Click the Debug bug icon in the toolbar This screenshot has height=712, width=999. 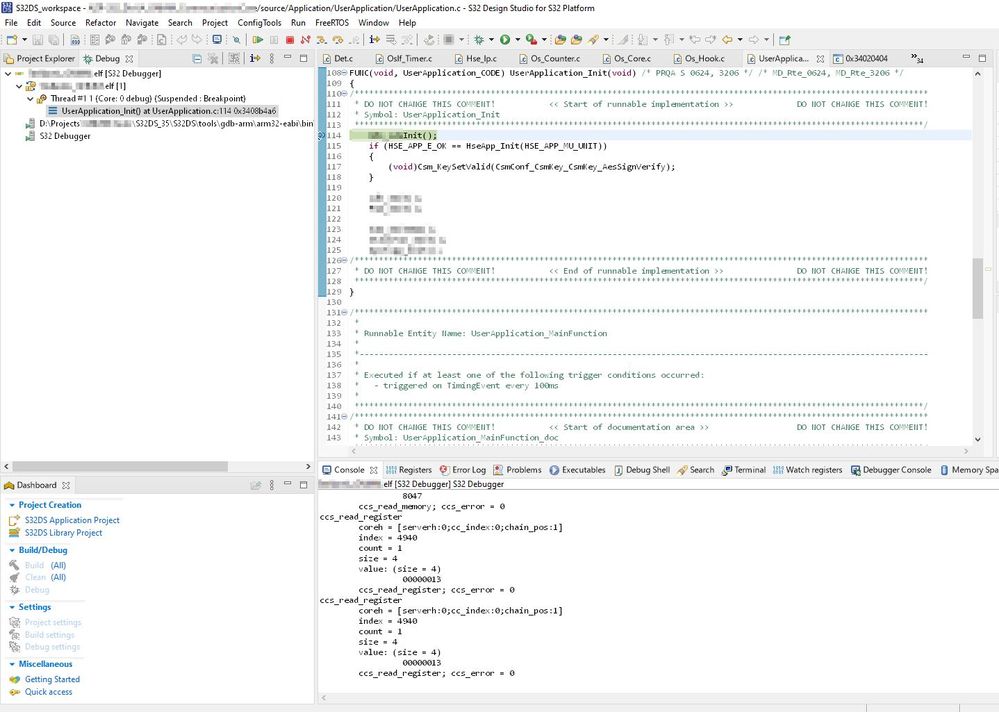478,39
